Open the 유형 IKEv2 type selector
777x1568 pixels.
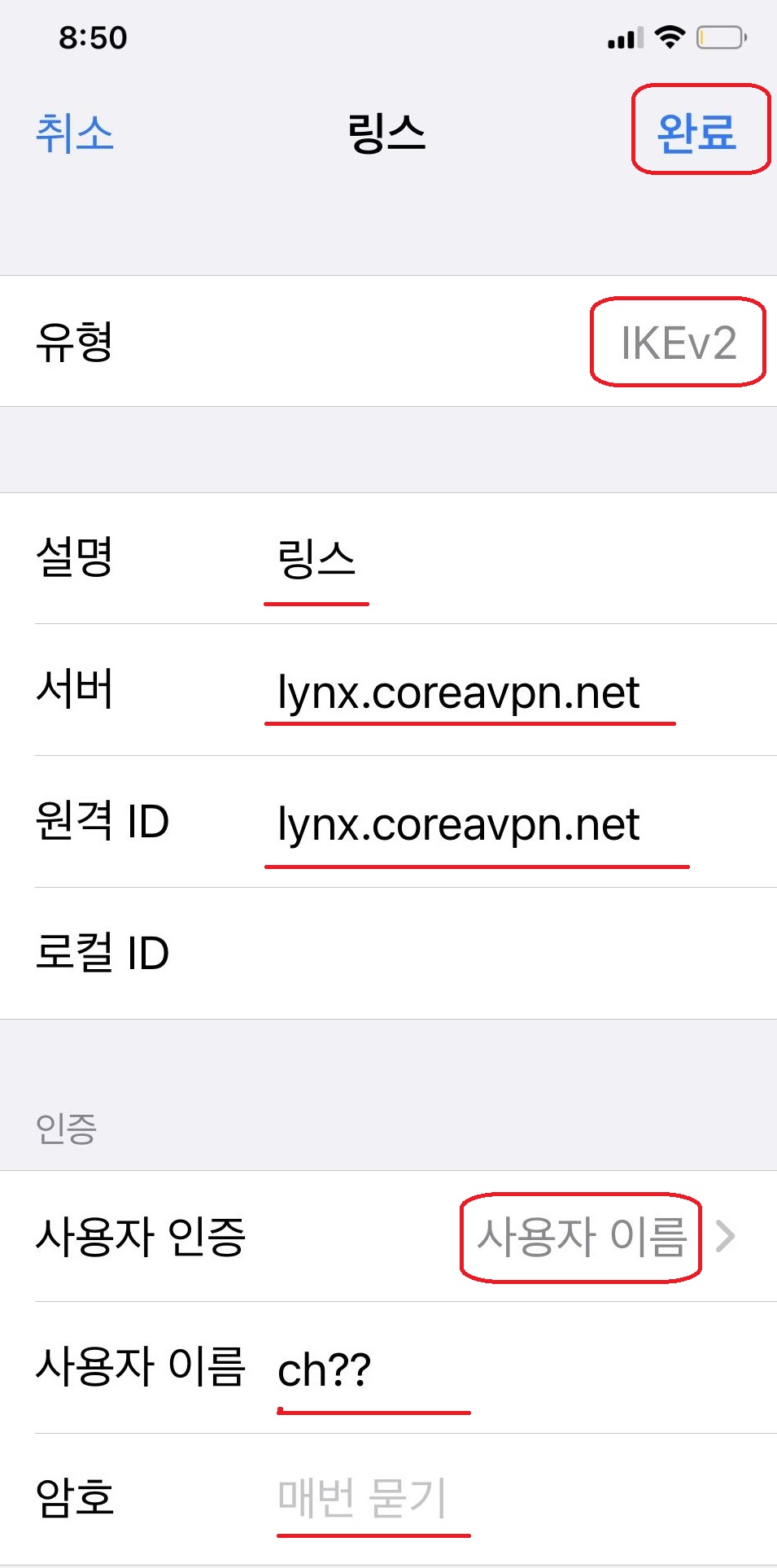[388, 342]
